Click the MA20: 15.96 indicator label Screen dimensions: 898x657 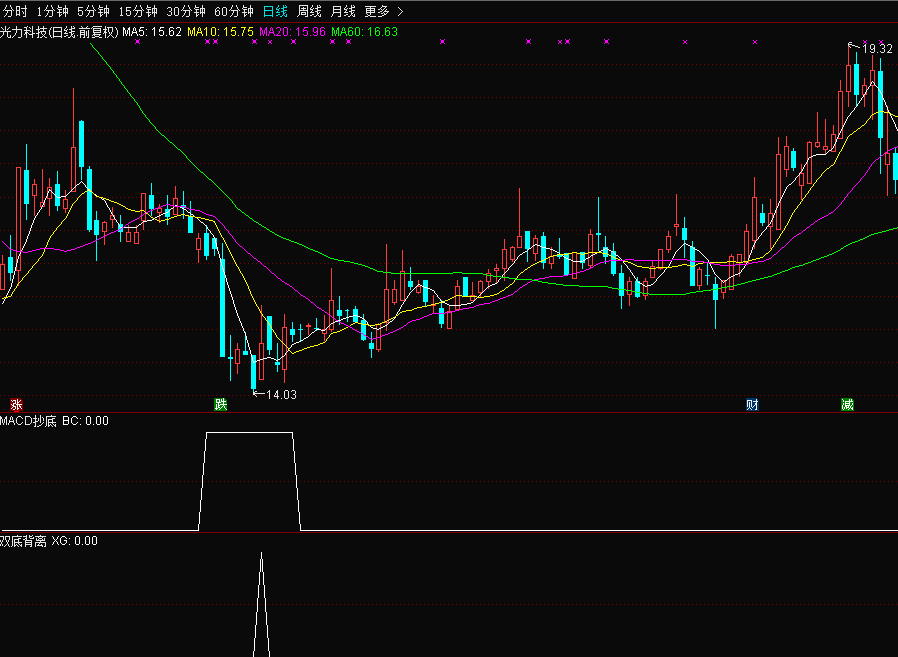pyautogui.click(x=292, y=32)
